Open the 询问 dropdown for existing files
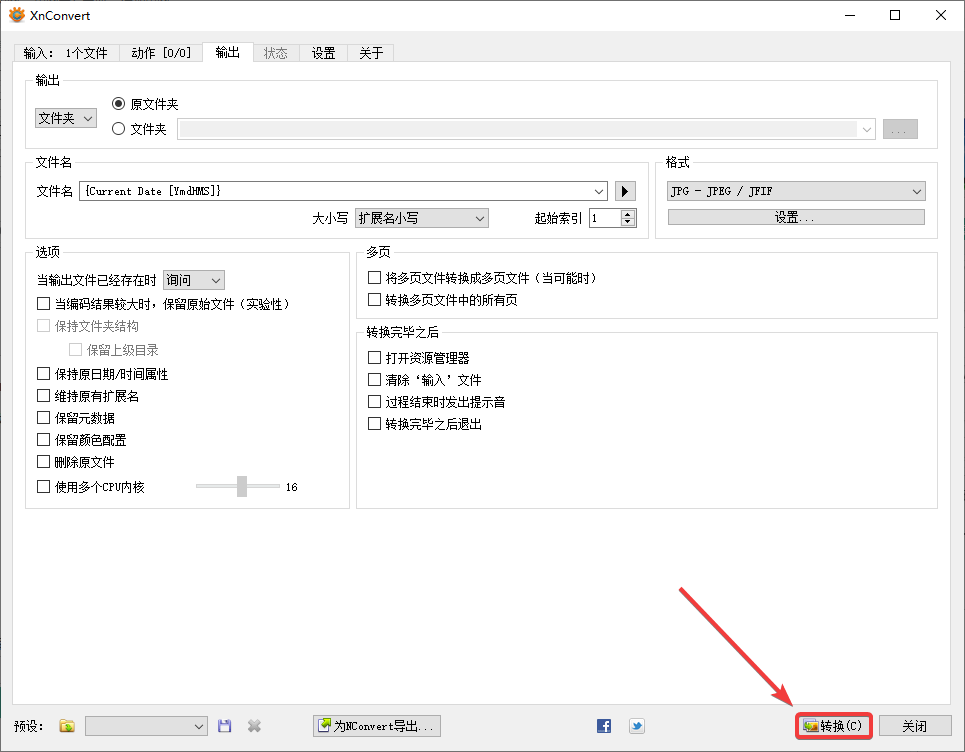 193,280
